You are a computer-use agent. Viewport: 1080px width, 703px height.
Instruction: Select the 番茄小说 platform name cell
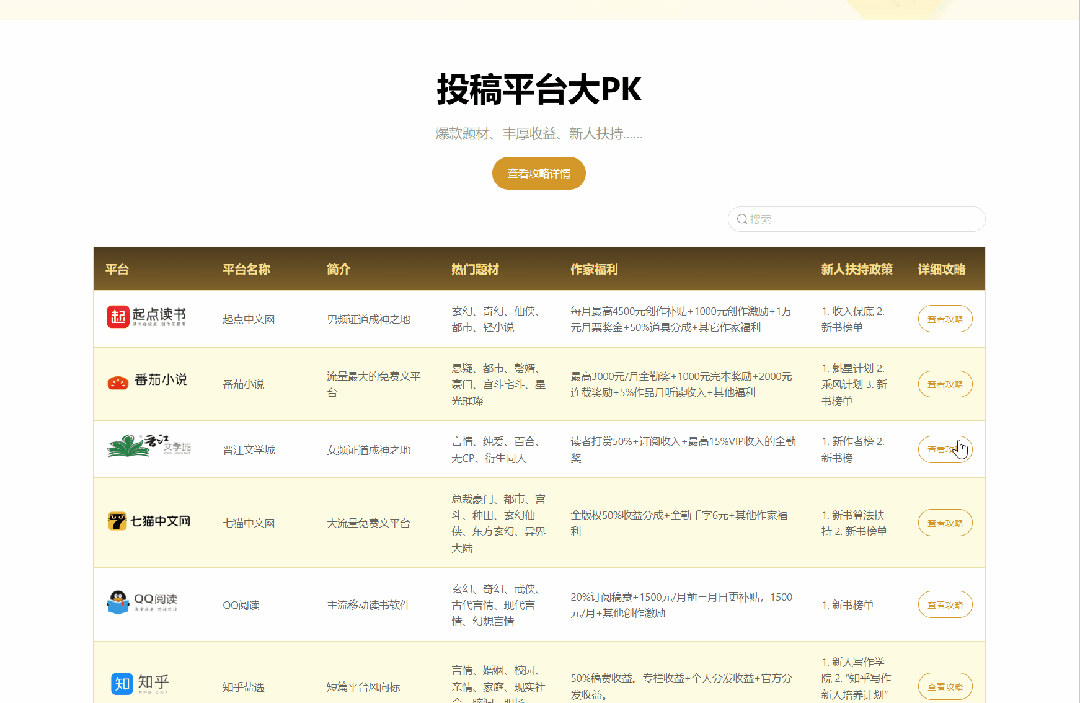point(243,384)
